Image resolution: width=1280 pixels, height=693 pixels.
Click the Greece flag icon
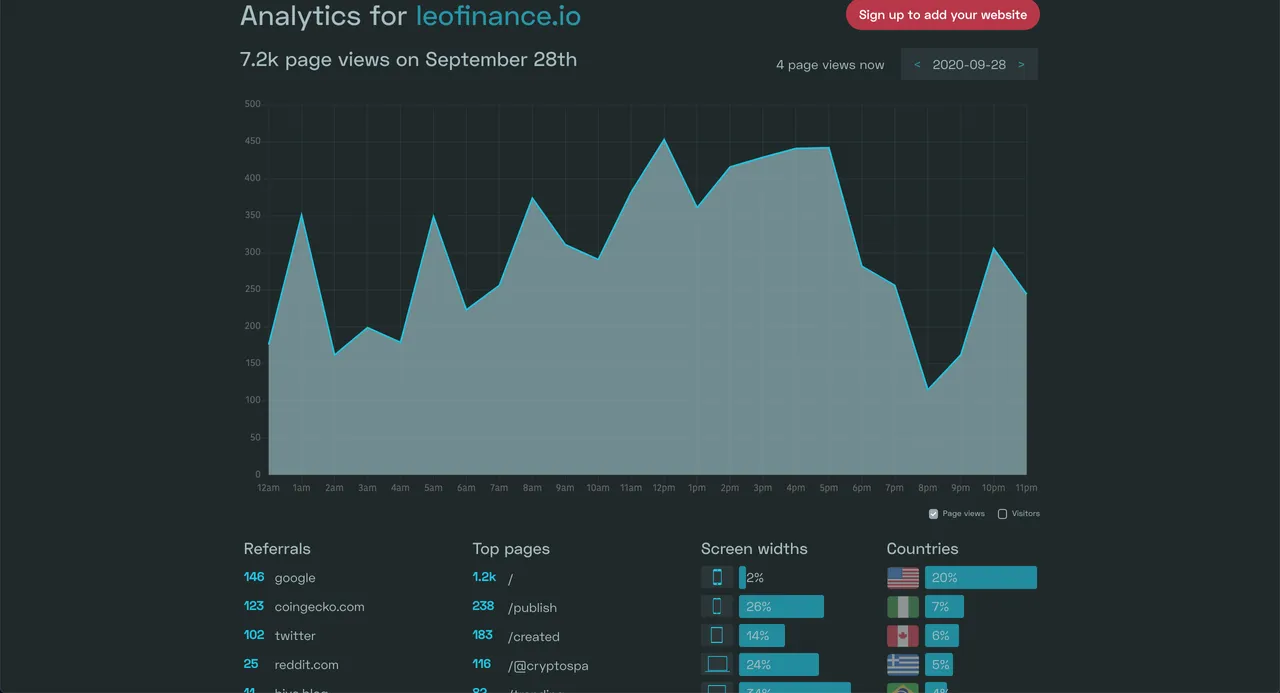coord(903,665)
